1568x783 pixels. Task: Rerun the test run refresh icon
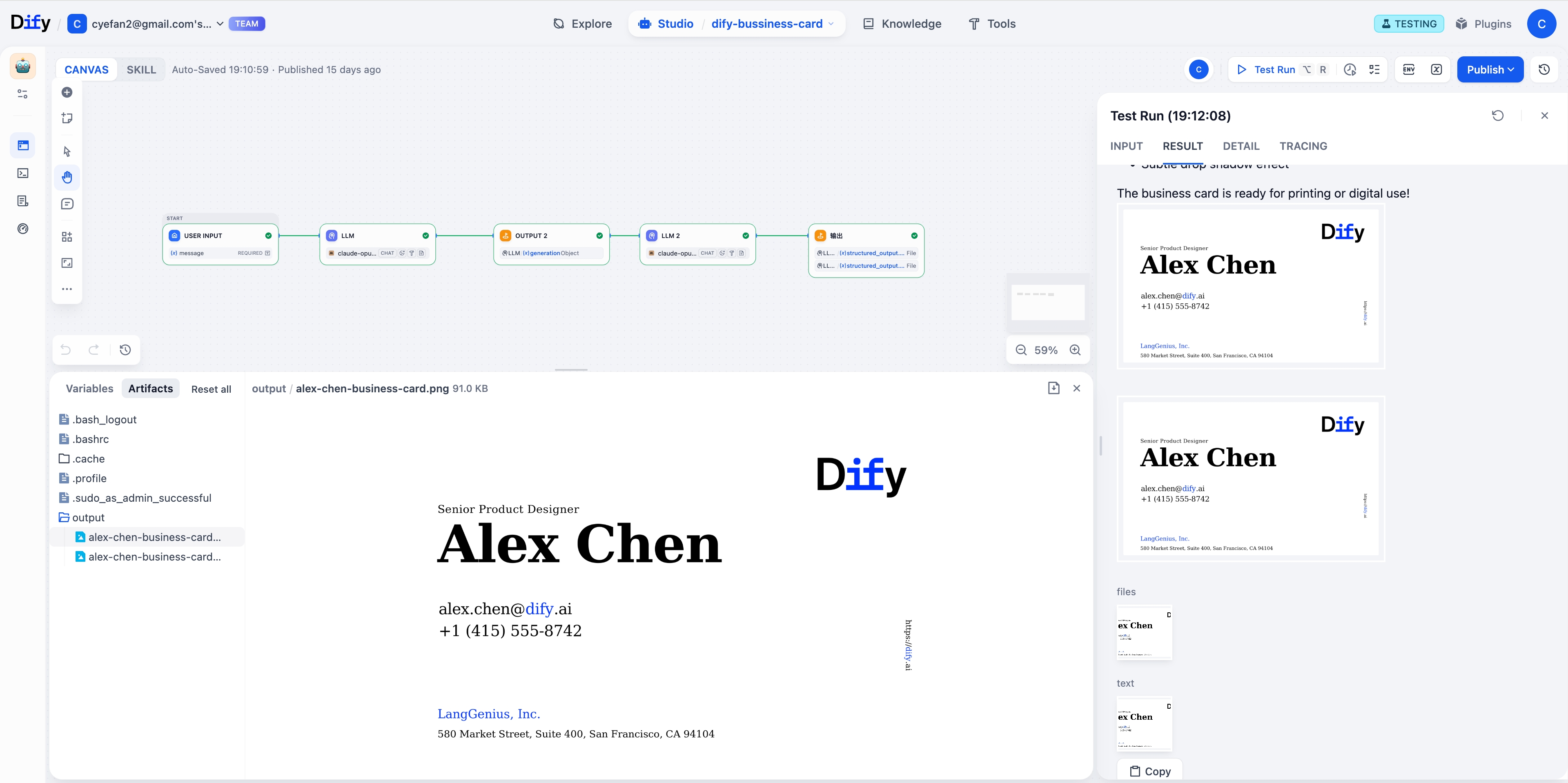click(x=1497, y=116)
